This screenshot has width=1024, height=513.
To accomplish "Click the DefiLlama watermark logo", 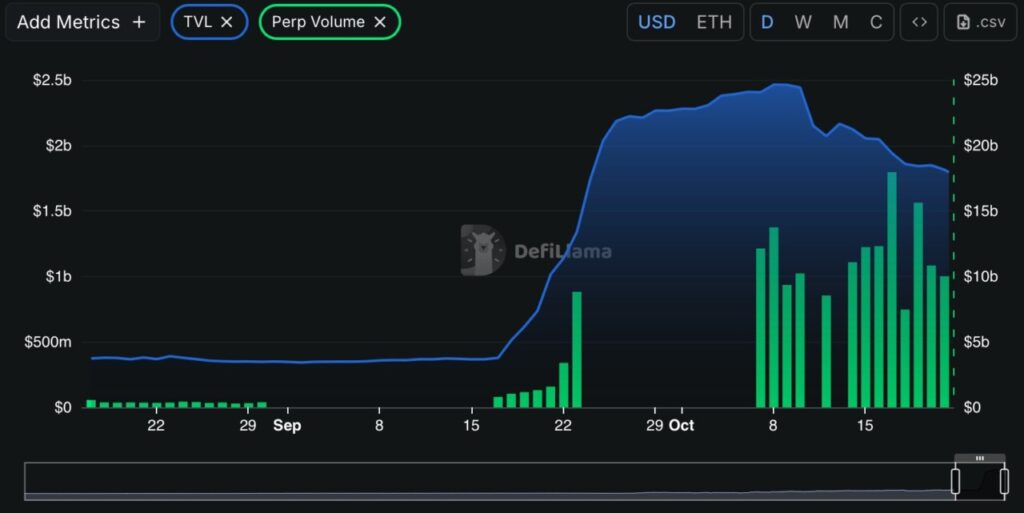I will 483,250.
